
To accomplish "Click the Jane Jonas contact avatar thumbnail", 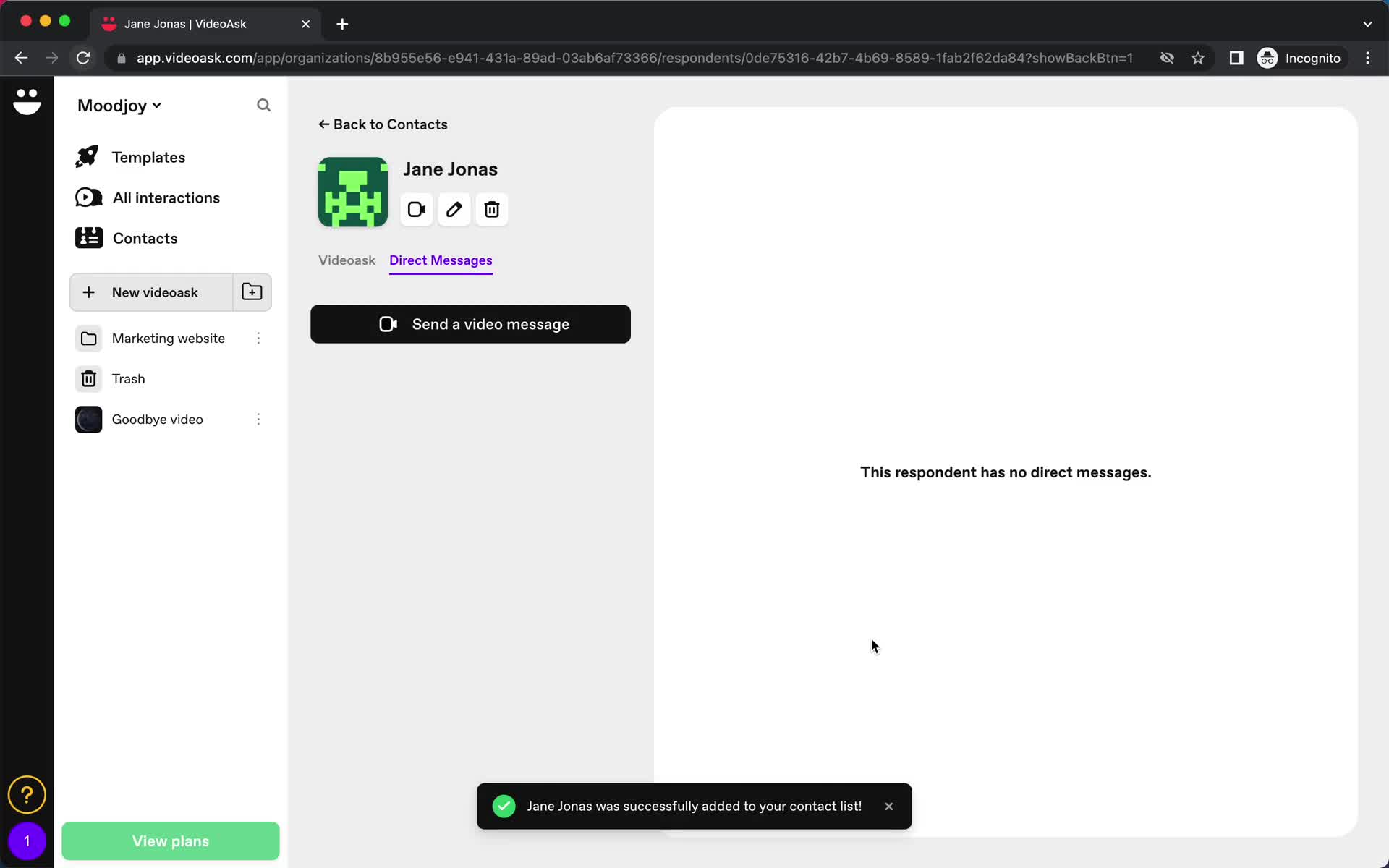I will point(352,191).
